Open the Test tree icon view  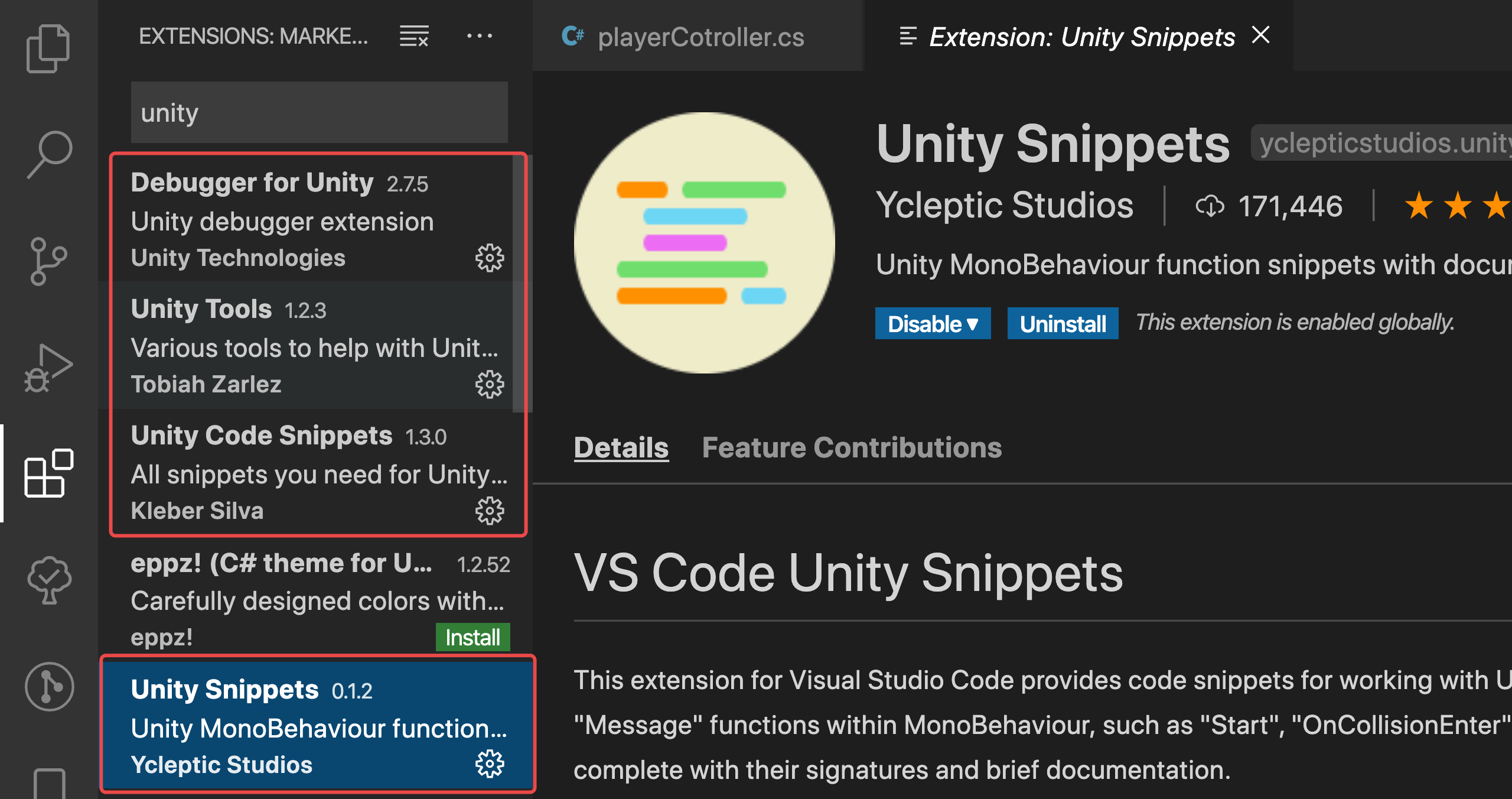[48, 579]
